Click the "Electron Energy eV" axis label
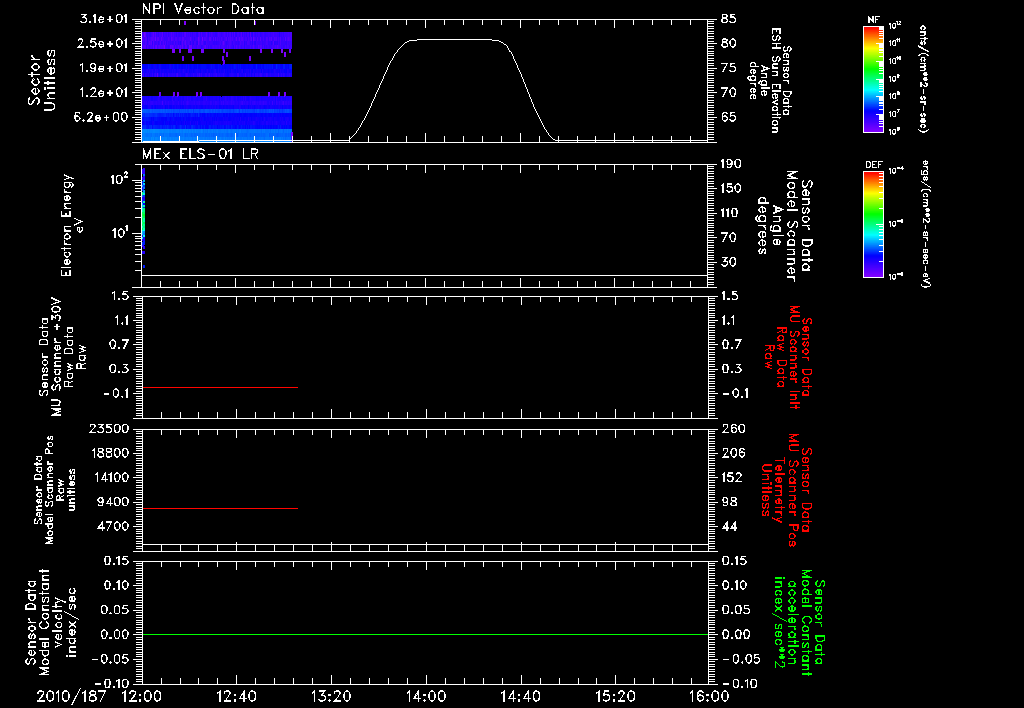Viewport: 1024px width, 708px height. coord(71,225)
